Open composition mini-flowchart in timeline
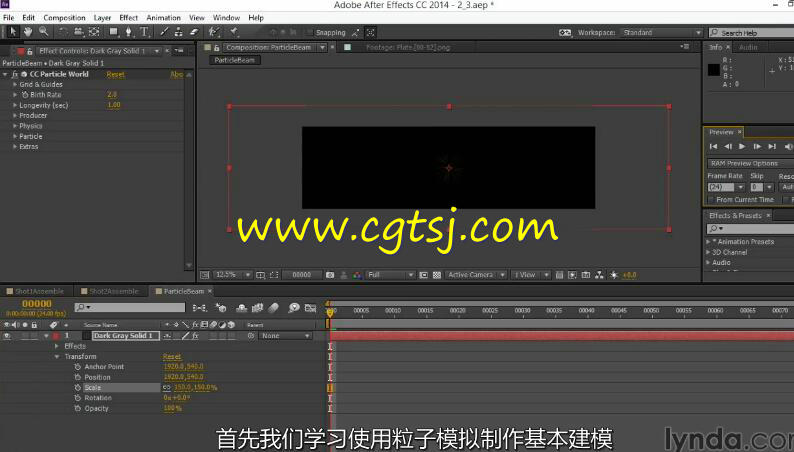Screen dimensions: 794x452 click(200, 307)
